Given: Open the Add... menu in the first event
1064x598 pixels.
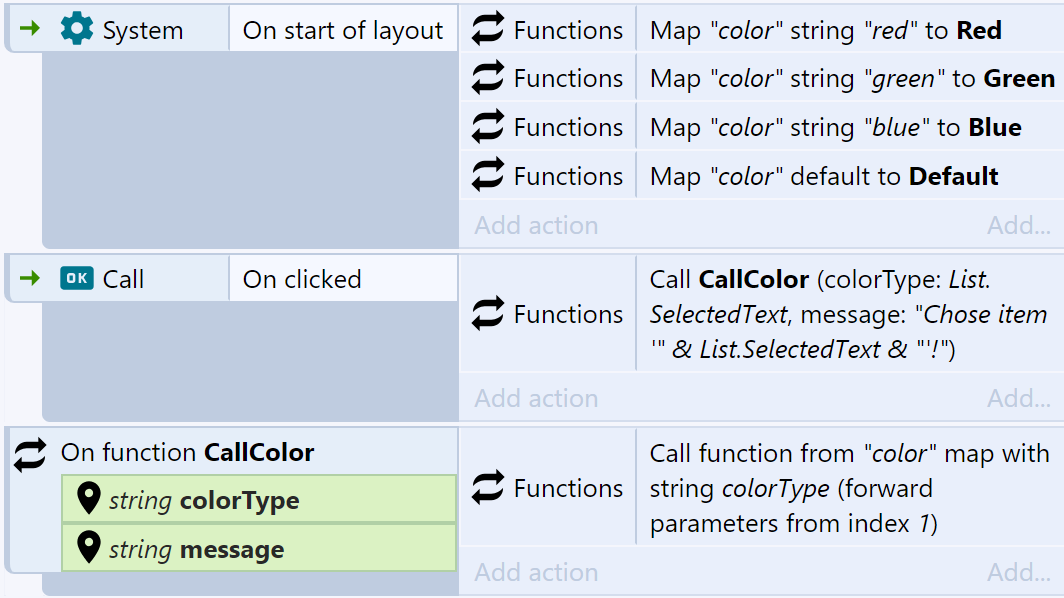Looking at the screenshot, I should point(1019,225).
